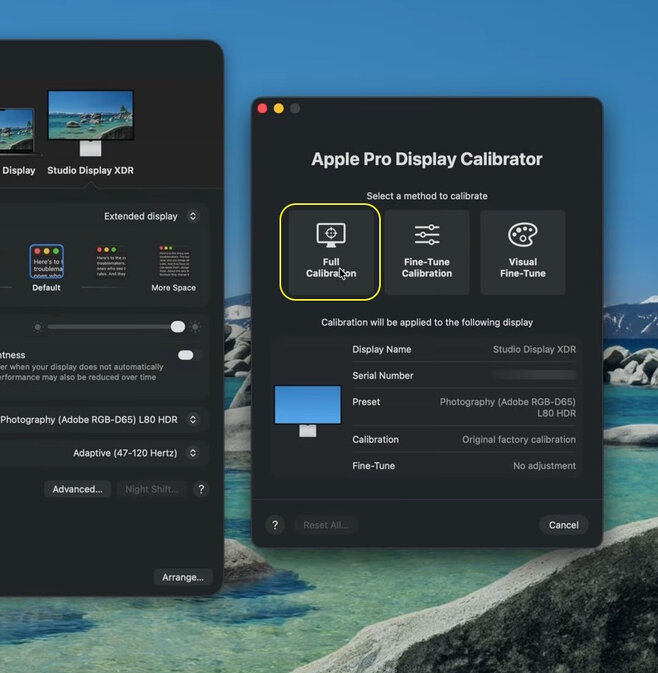Click the Apple Pro Display Calibrator title

pos(427,159)
